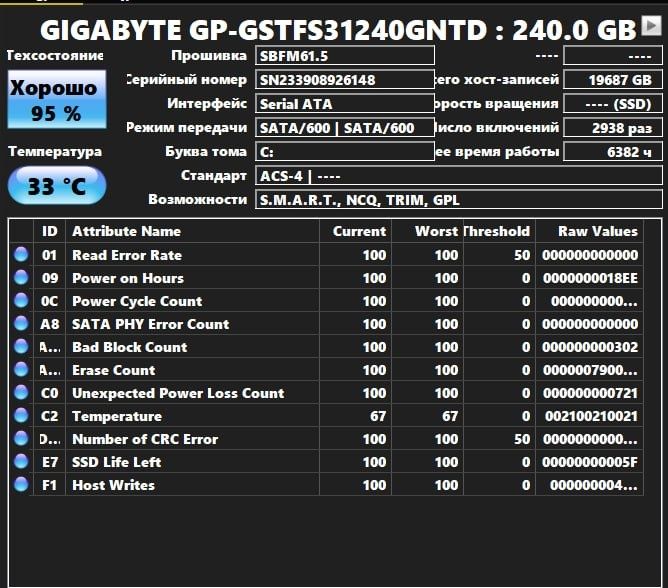Select the Erase Count attribute name

[114, 370]
